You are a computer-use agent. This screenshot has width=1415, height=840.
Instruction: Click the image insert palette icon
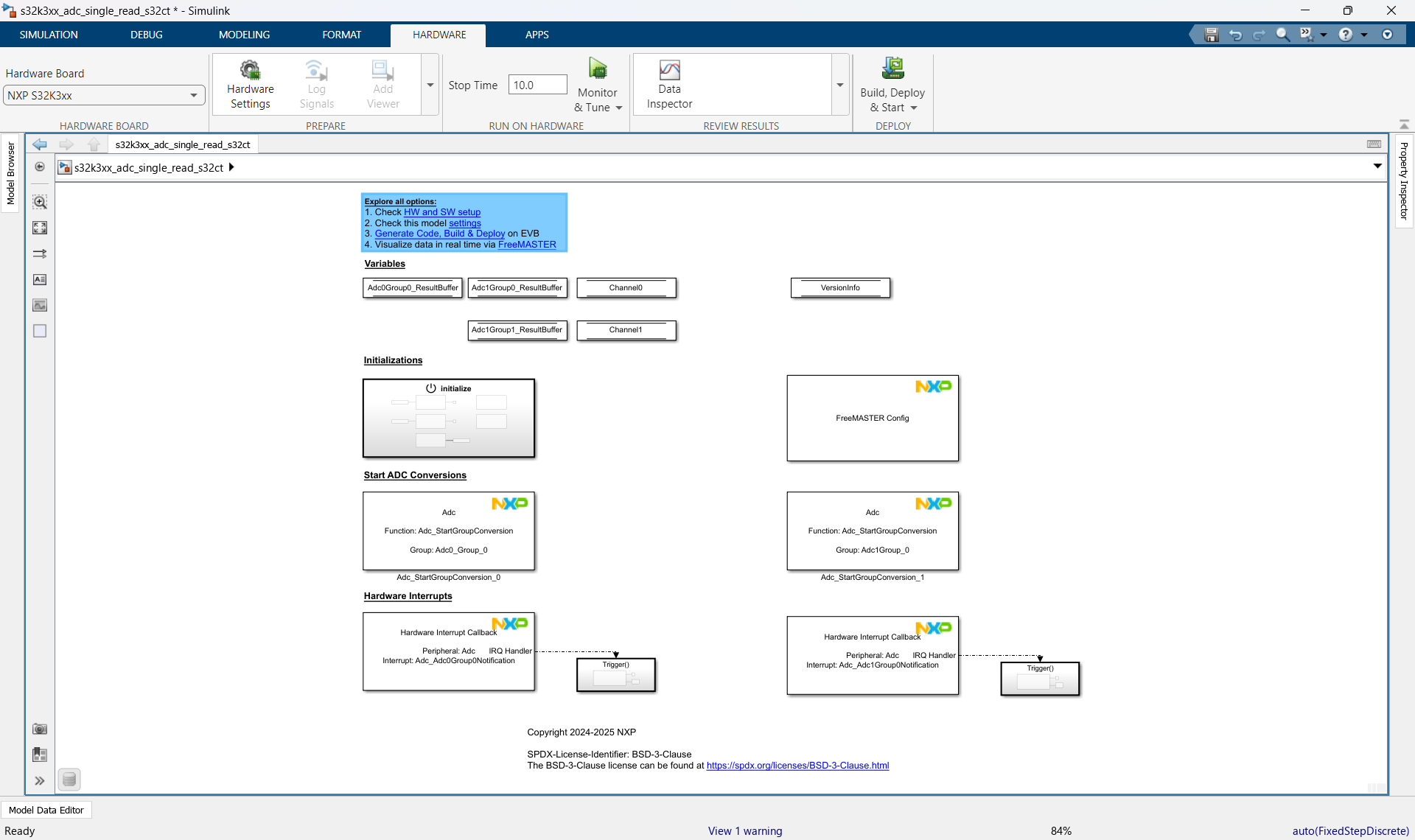click(40, 305)
